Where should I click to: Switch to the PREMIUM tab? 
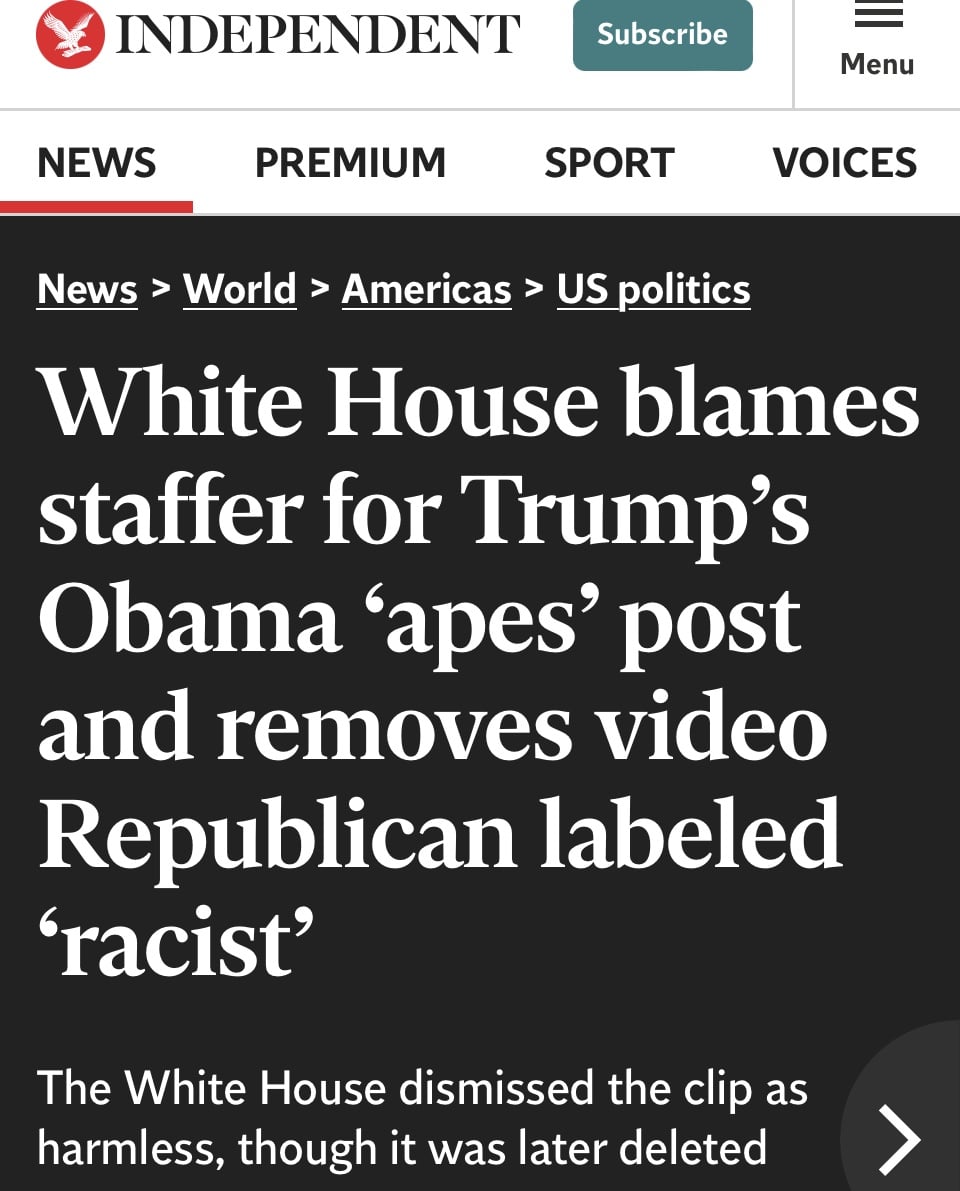point(350,163)
